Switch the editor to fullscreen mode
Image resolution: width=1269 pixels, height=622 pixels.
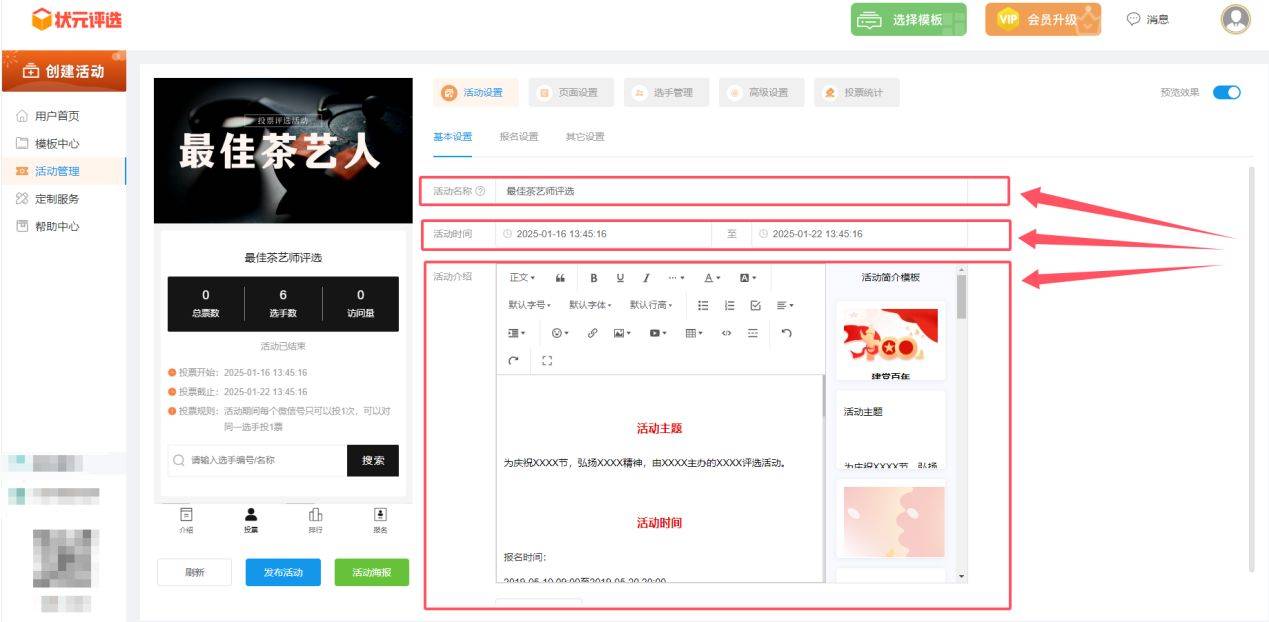[547, 360]
